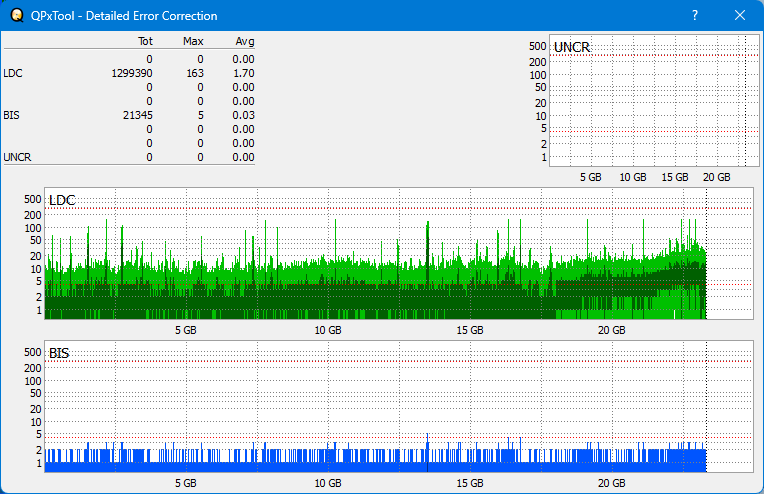Click the 5 GB label under UNCR graph
Image resolution: width=764 pixels, height=494 pixels.
point(591,177)
